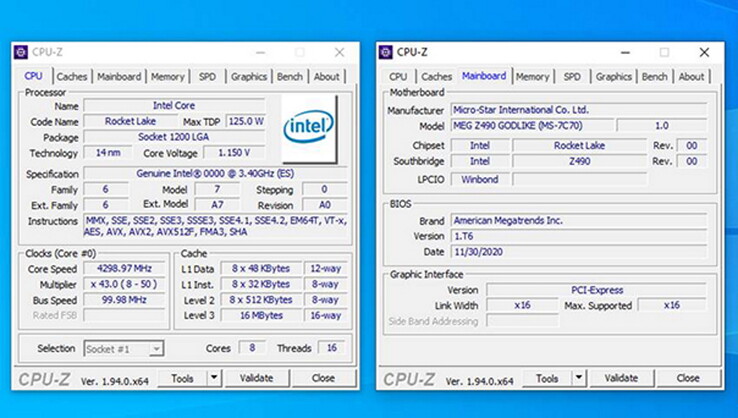Click the Cores value '8'
738x418 pixels.
tap(252, 348)
